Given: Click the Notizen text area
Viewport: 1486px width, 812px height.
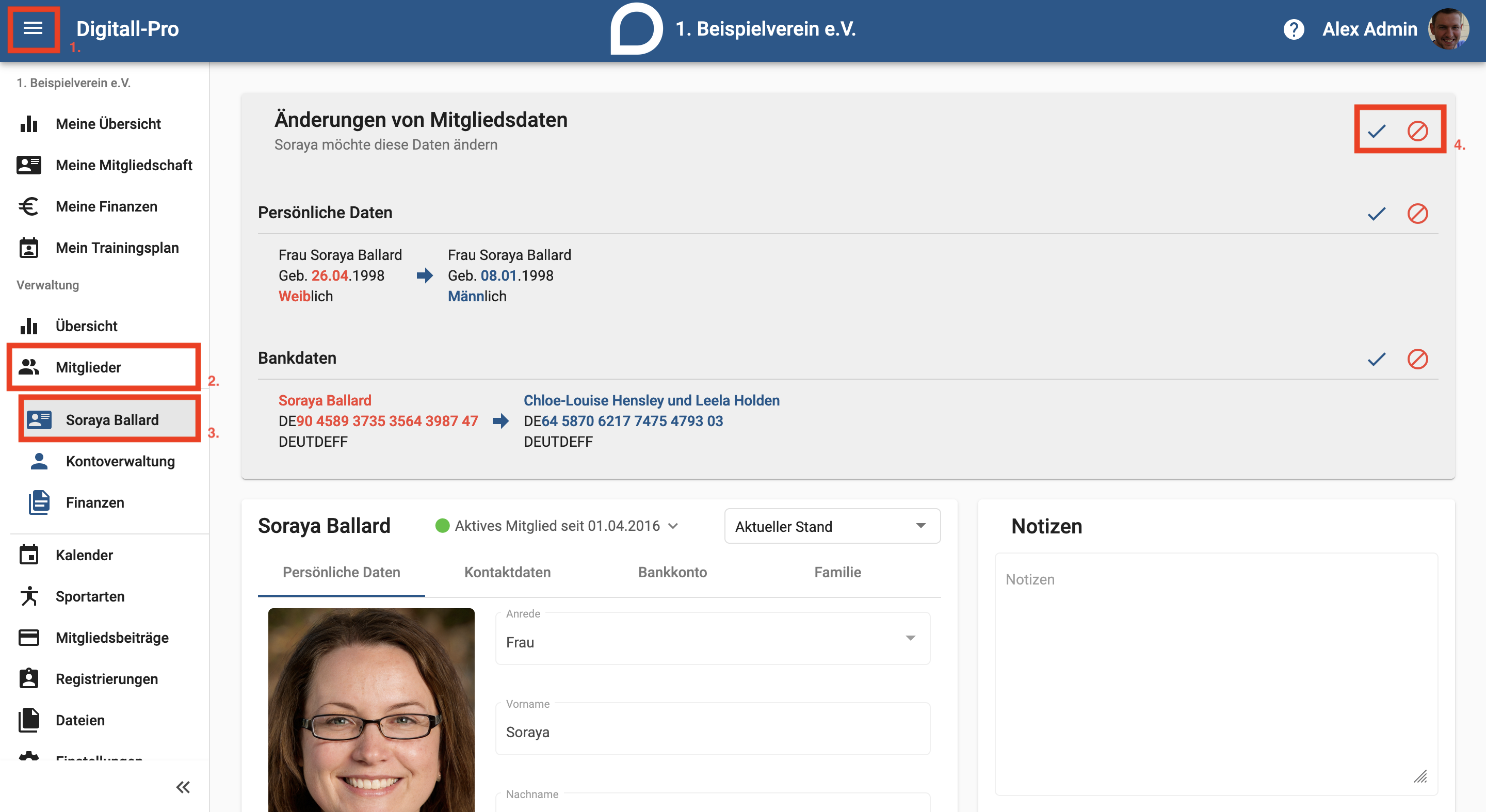Looking at the screenshot, I should tap(1217, 674).
